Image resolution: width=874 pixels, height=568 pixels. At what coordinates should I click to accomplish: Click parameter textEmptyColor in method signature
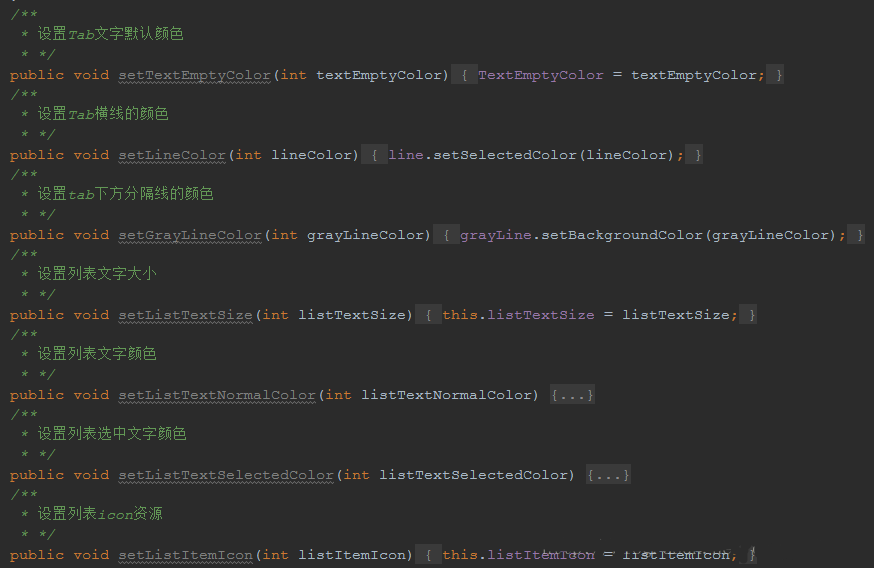[x=379, y=75]
